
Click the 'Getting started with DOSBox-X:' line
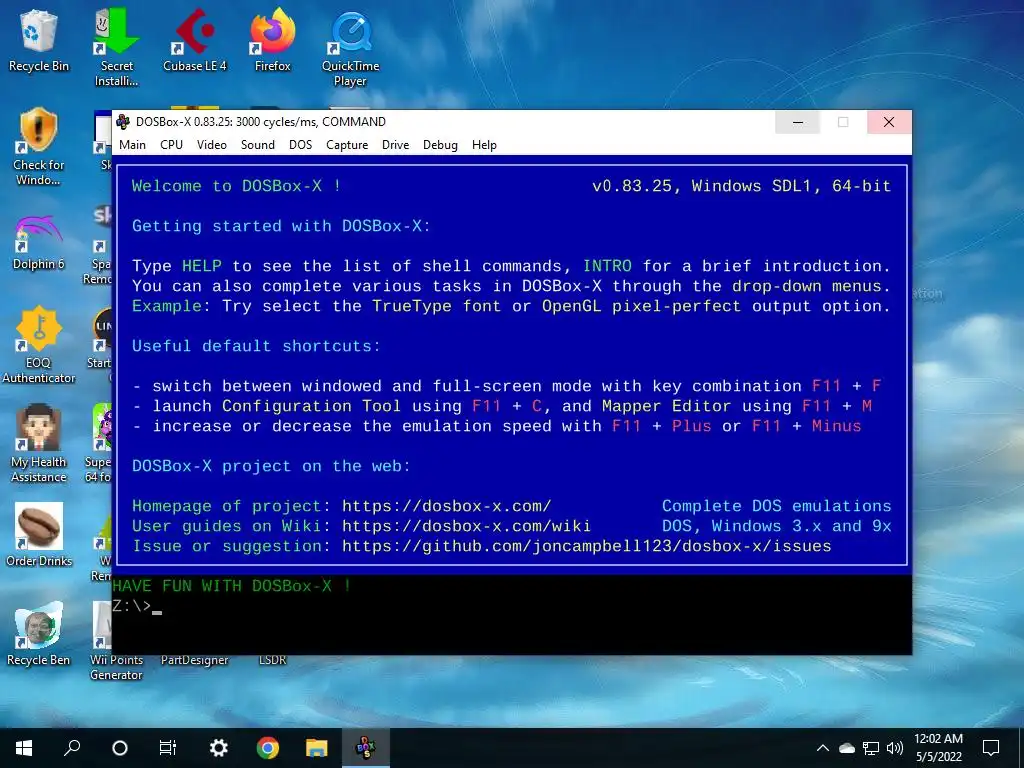[x=281, y=226]
